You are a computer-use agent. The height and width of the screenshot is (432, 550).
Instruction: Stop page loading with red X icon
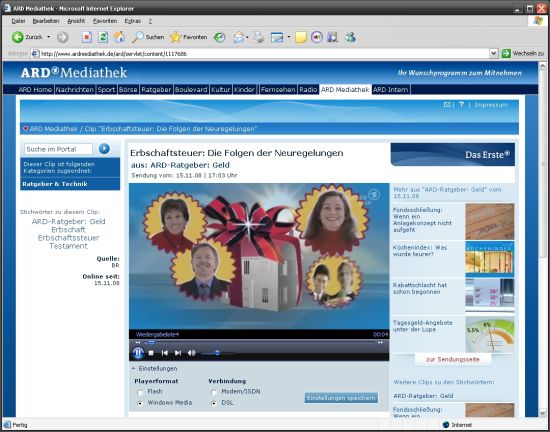click(x=87, y=37)
